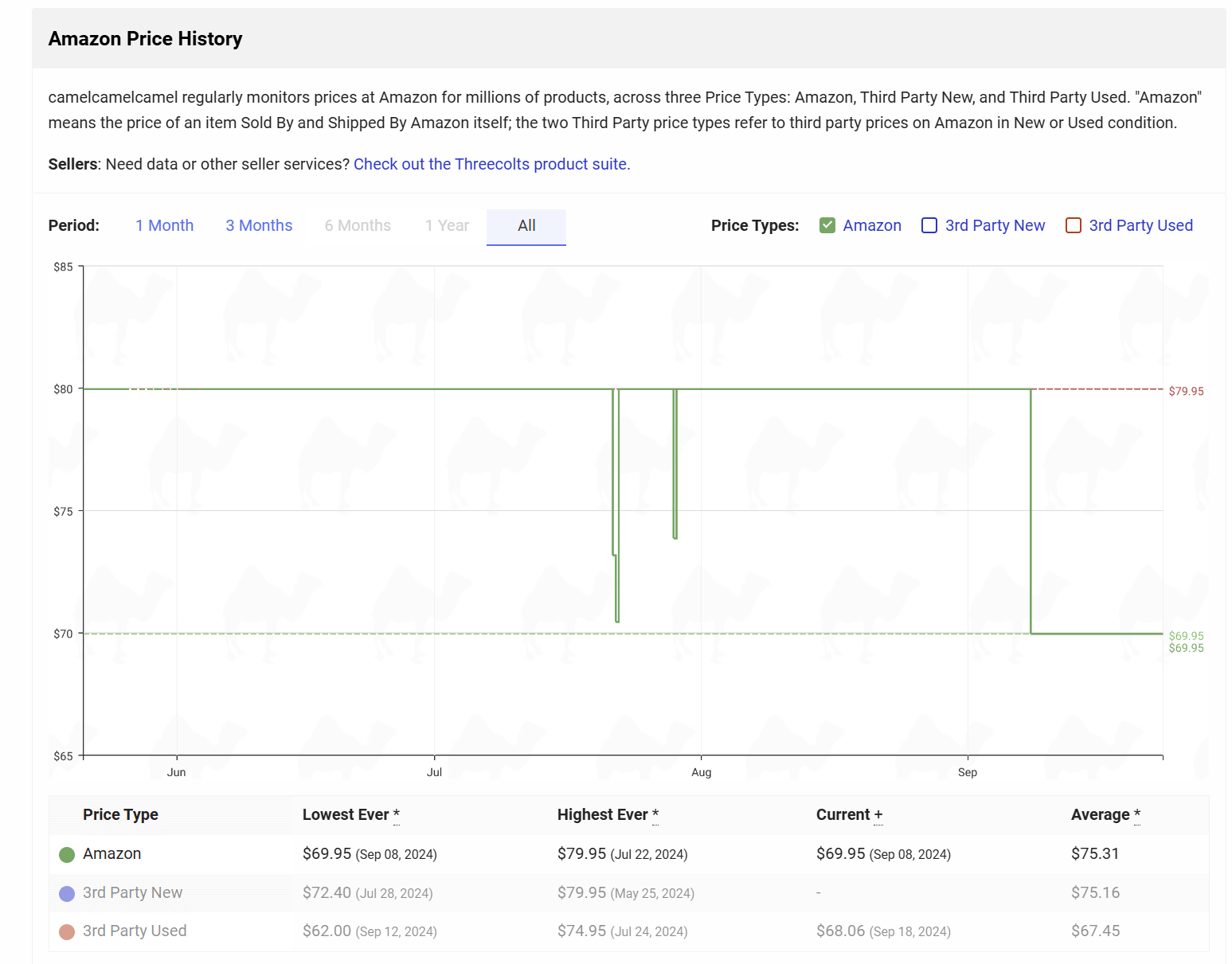Click the Amazon row label in table

[x=111, y=854]
